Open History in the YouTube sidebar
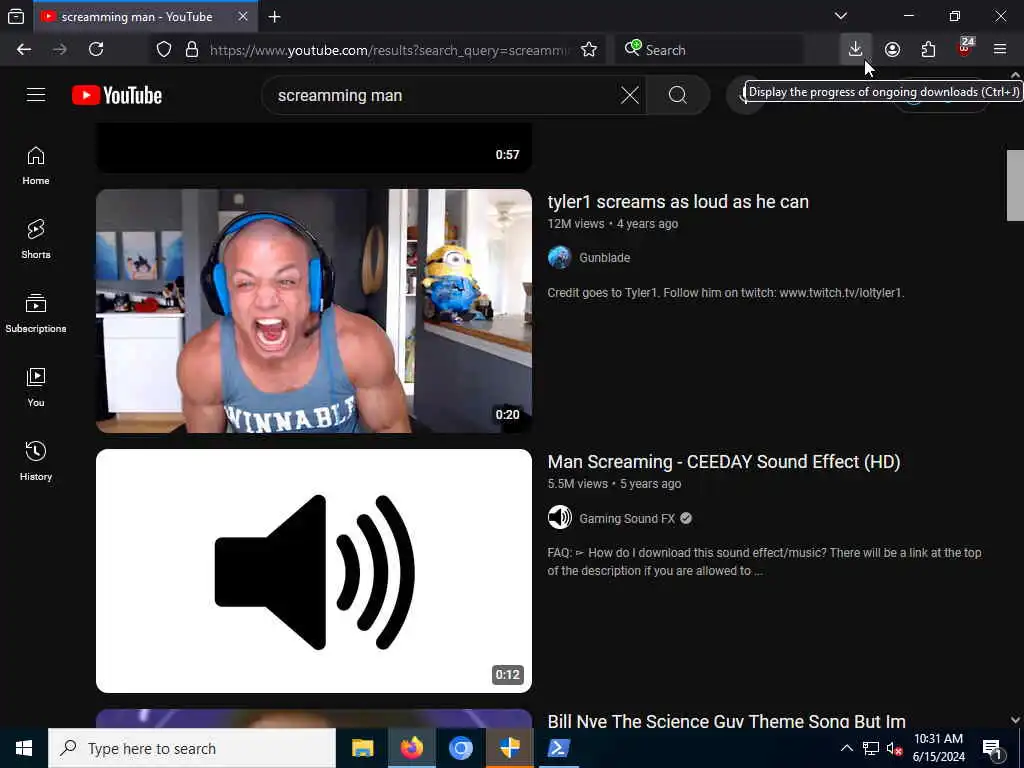 (x=36, y=462)
